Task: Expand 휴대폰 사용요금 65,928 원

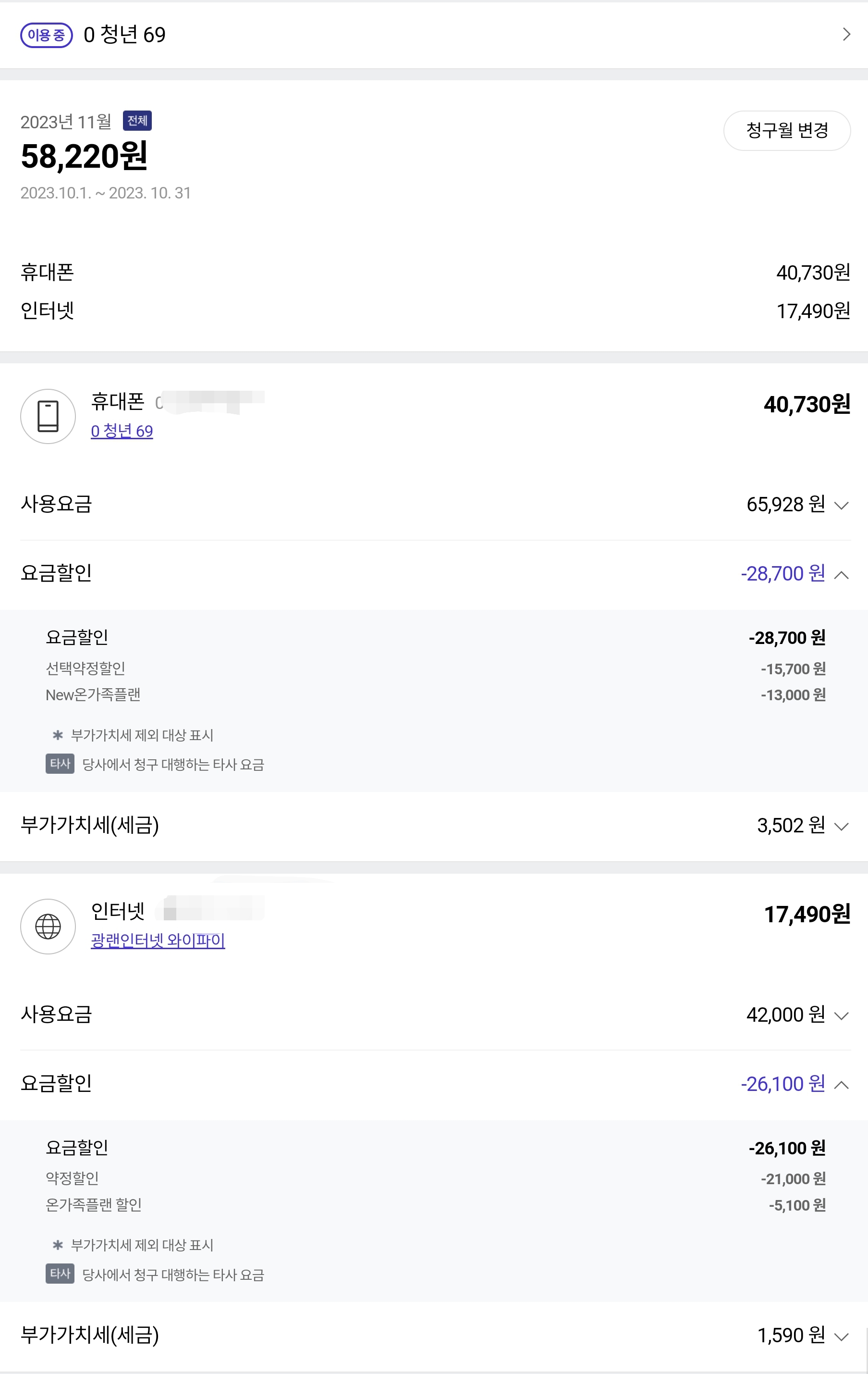Action: tap(841, 505)
